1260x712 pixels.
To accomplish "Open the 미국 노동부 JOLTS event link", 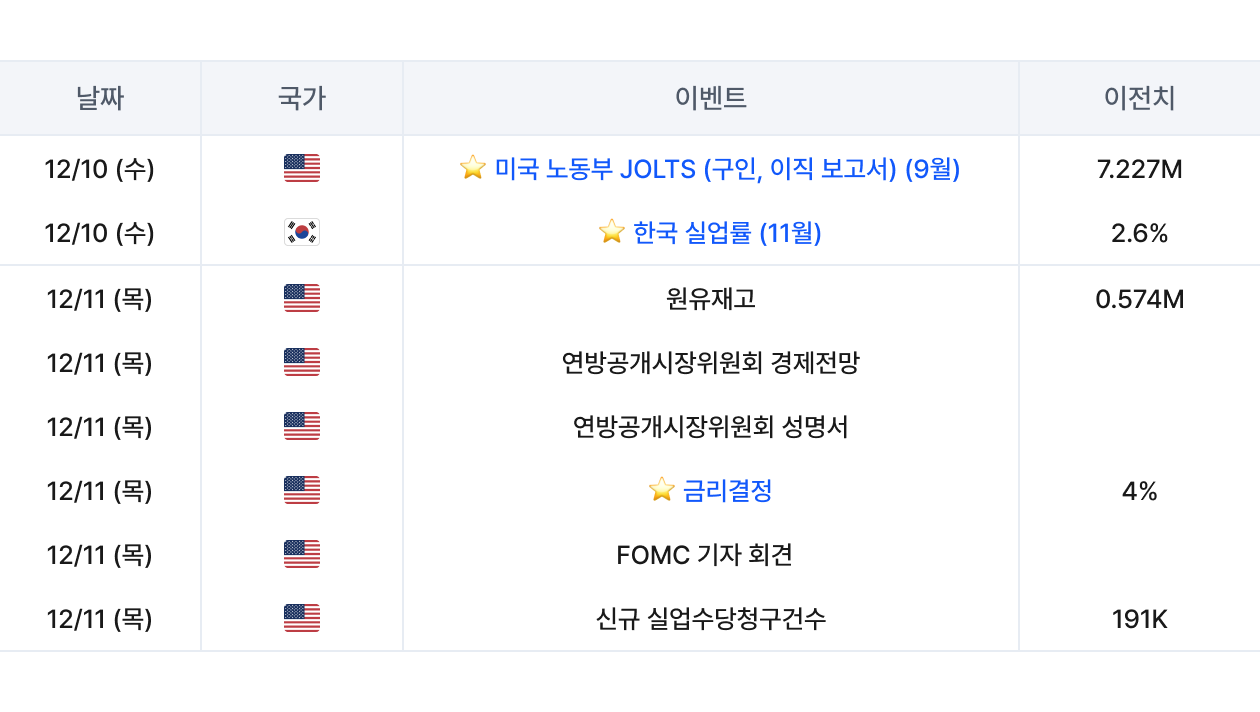I will [x=727, y=169].
